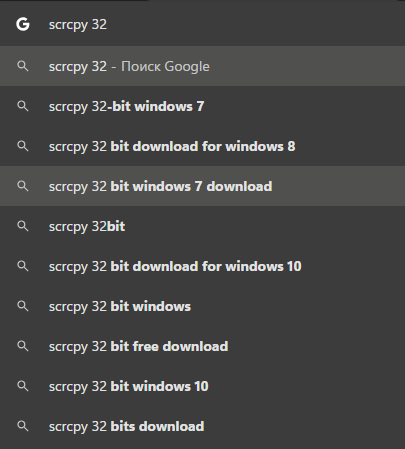The width and height of the screenshot is (405, 449).
Task: Select 'scrcpy 32 - Поиск Google' suggestion
Action: click(x=202, y=66)
